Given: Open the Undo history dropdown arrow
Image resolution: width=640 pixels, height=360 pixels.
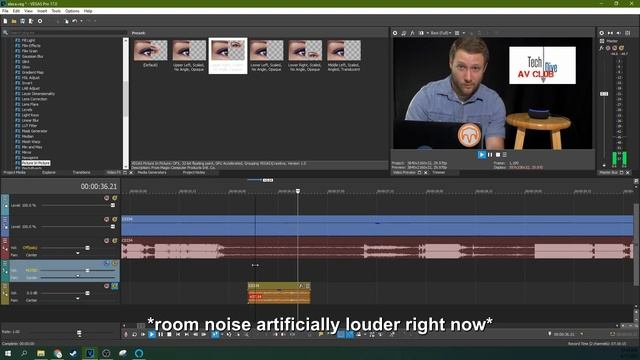Looking at the screenshot, I should pyautogui.click(x=81, y=21).
